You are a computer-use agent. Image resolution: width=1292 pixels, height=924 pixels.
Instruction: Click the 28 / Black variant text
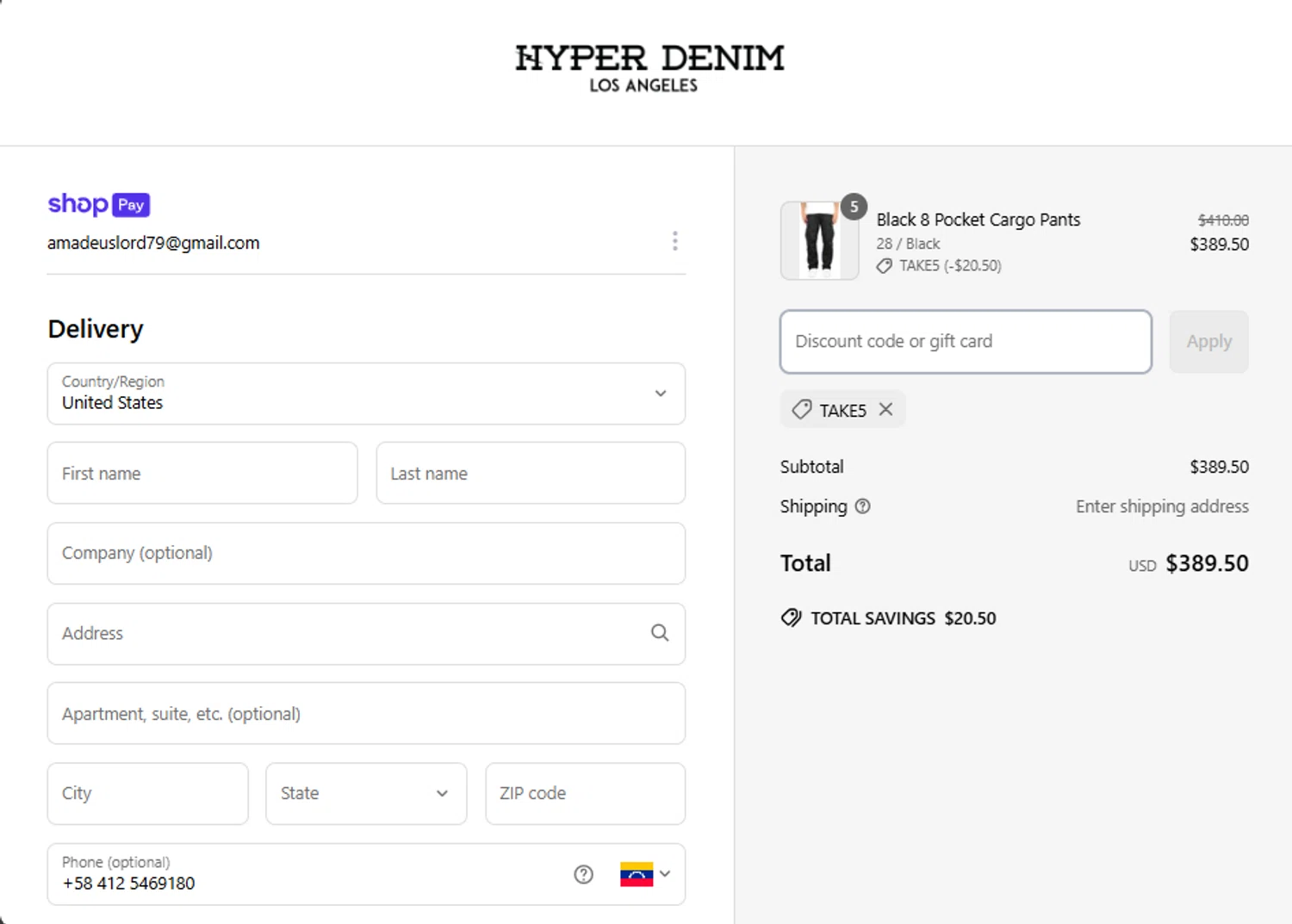pyautogui.click(x=908, y=244)
